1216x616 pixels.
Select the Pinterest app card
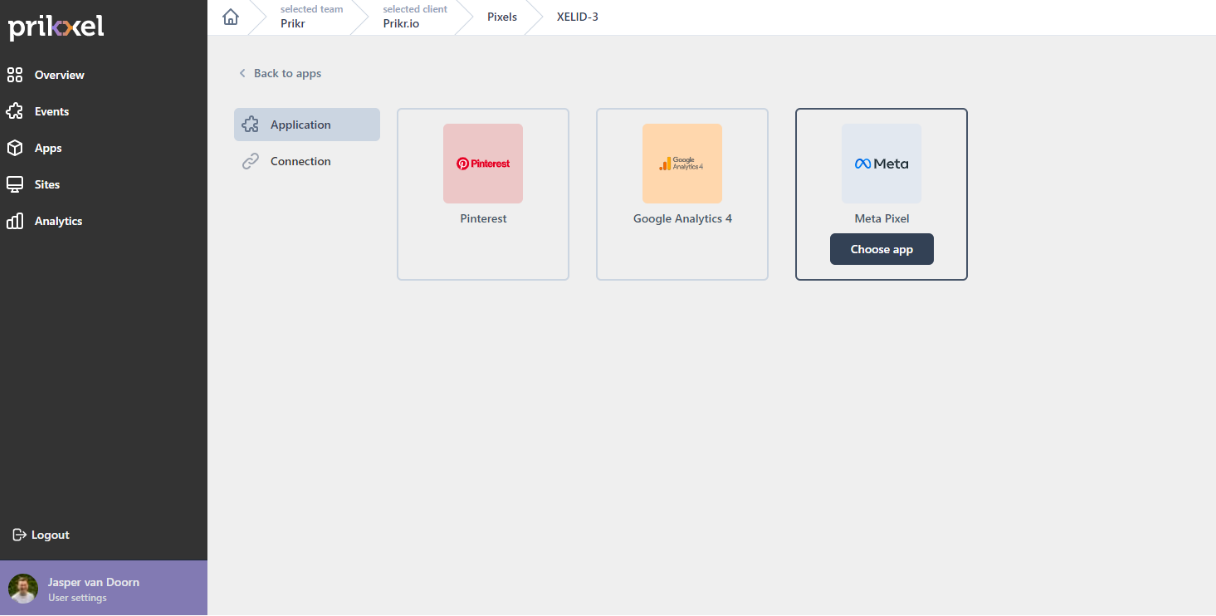point(483,194)
